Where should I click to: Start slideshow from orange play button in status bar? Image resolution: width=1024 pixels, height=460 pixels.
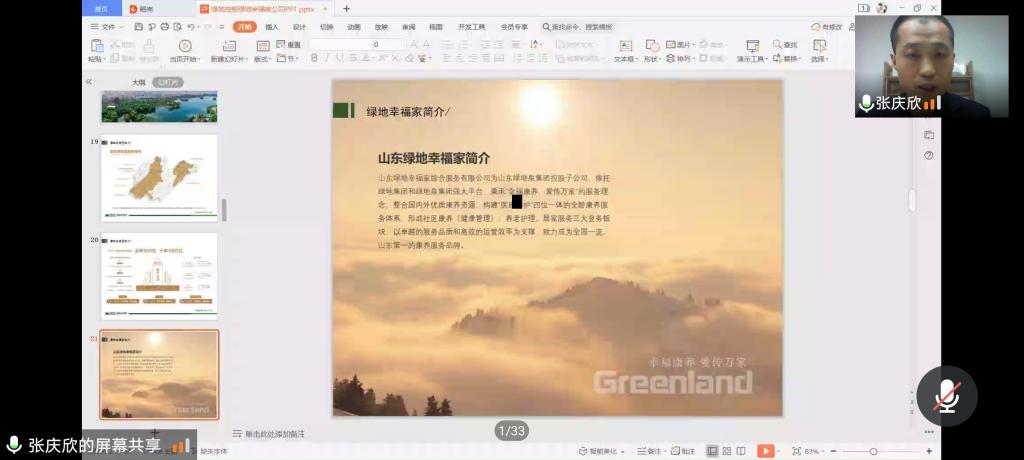coord(766,451)
